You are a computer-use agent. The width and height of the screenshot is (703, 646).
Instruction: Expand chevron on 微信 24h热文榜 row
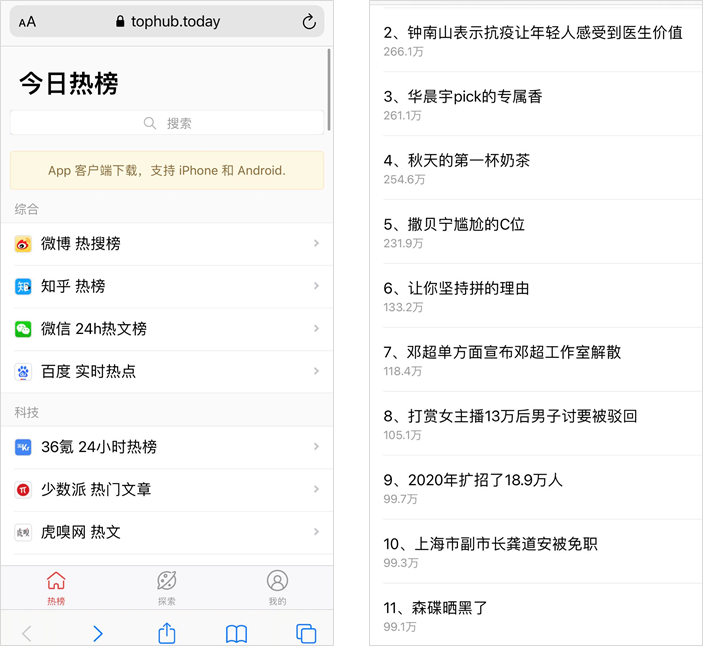316,329
